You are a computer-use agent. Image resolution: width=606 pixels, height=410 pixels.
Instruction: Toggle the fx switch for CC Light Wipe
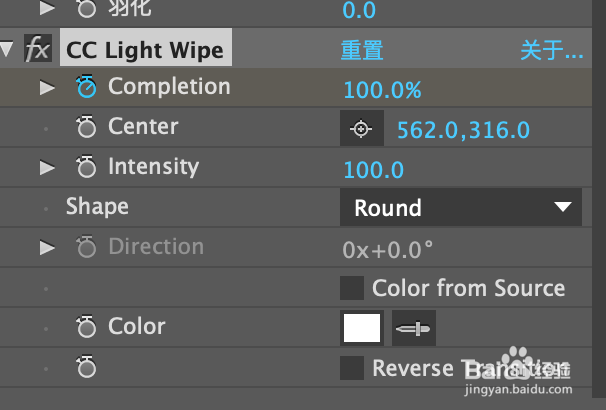coord(38,48)
